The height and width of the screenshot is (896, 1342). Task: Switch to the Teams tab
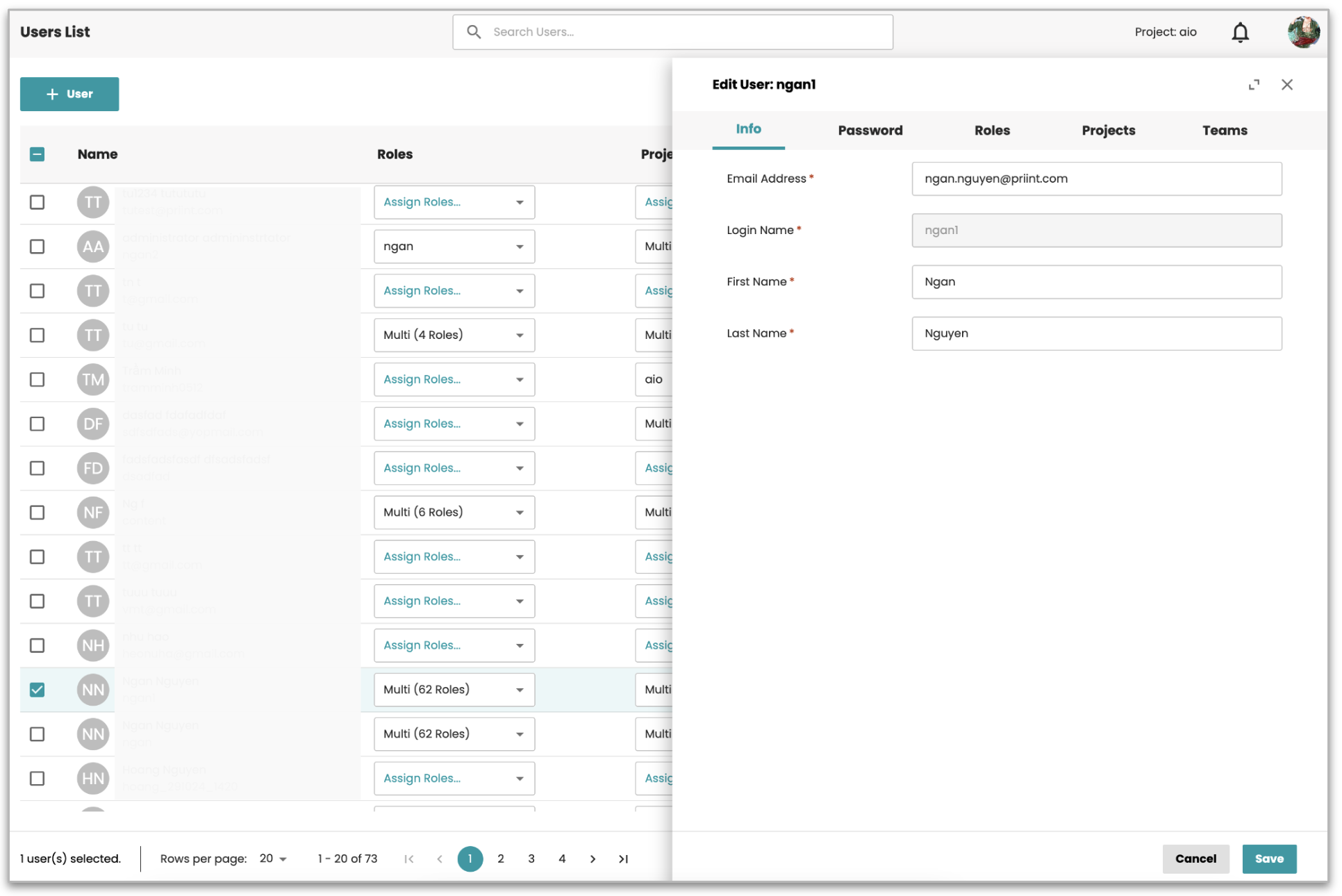point(1224,131)
